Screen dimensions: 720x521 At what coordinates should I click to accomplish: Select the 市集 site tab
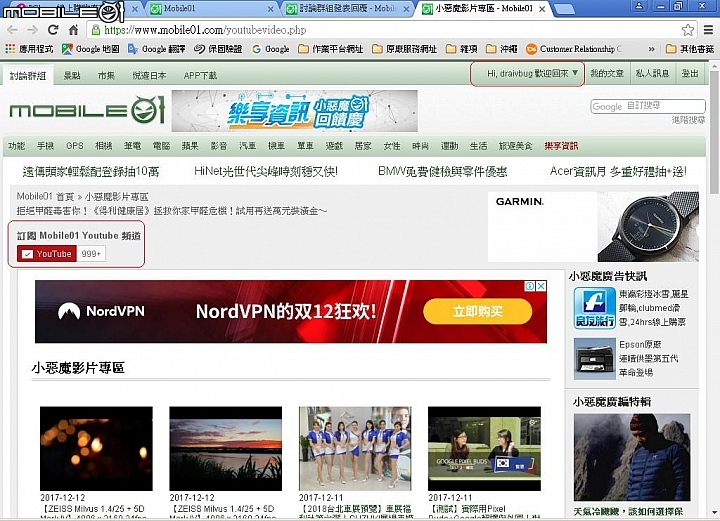coord(106,75)
